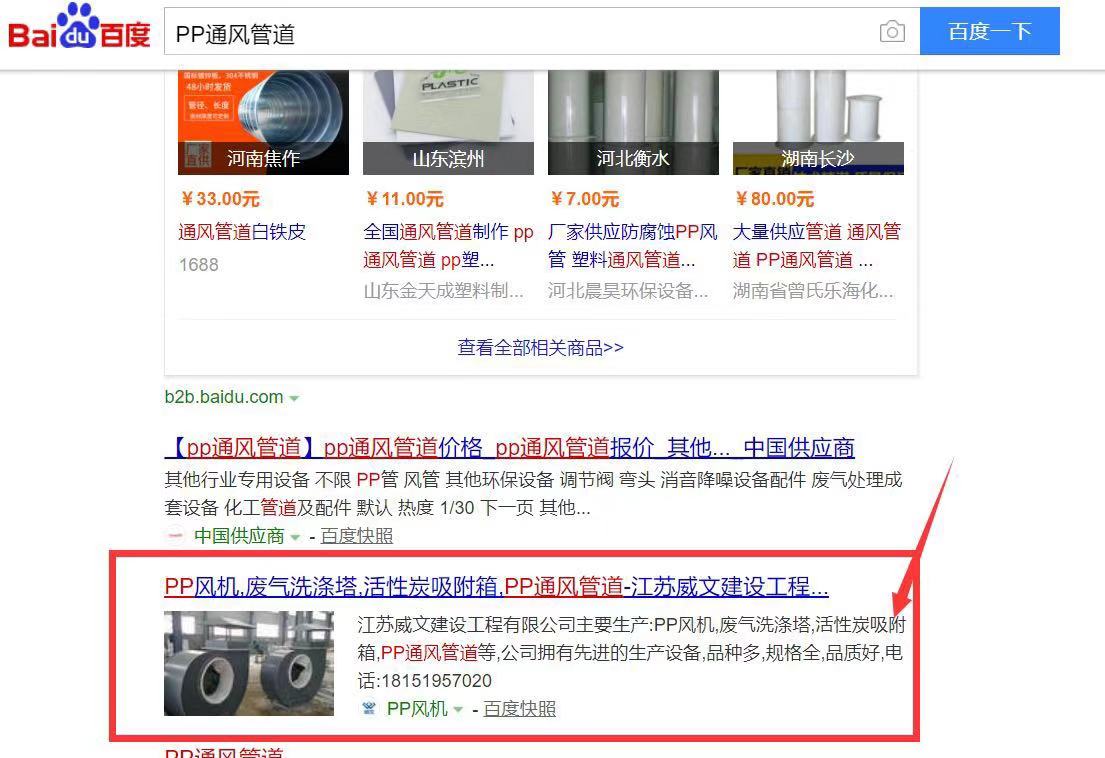The image size is (1105, 758).
Task: Open 查看全部相关商品 link
Action: click(x=541, y=347)
